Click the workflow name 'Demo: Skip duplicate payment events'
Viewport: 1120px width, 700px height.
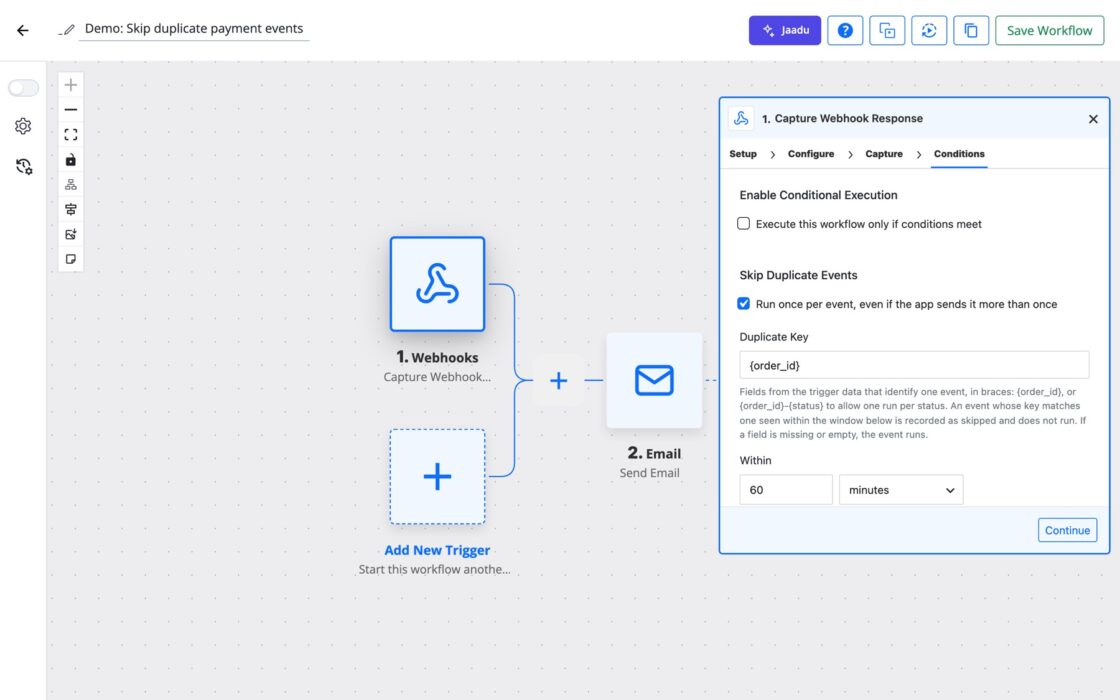pyautogui.click(x=194, y=29)
